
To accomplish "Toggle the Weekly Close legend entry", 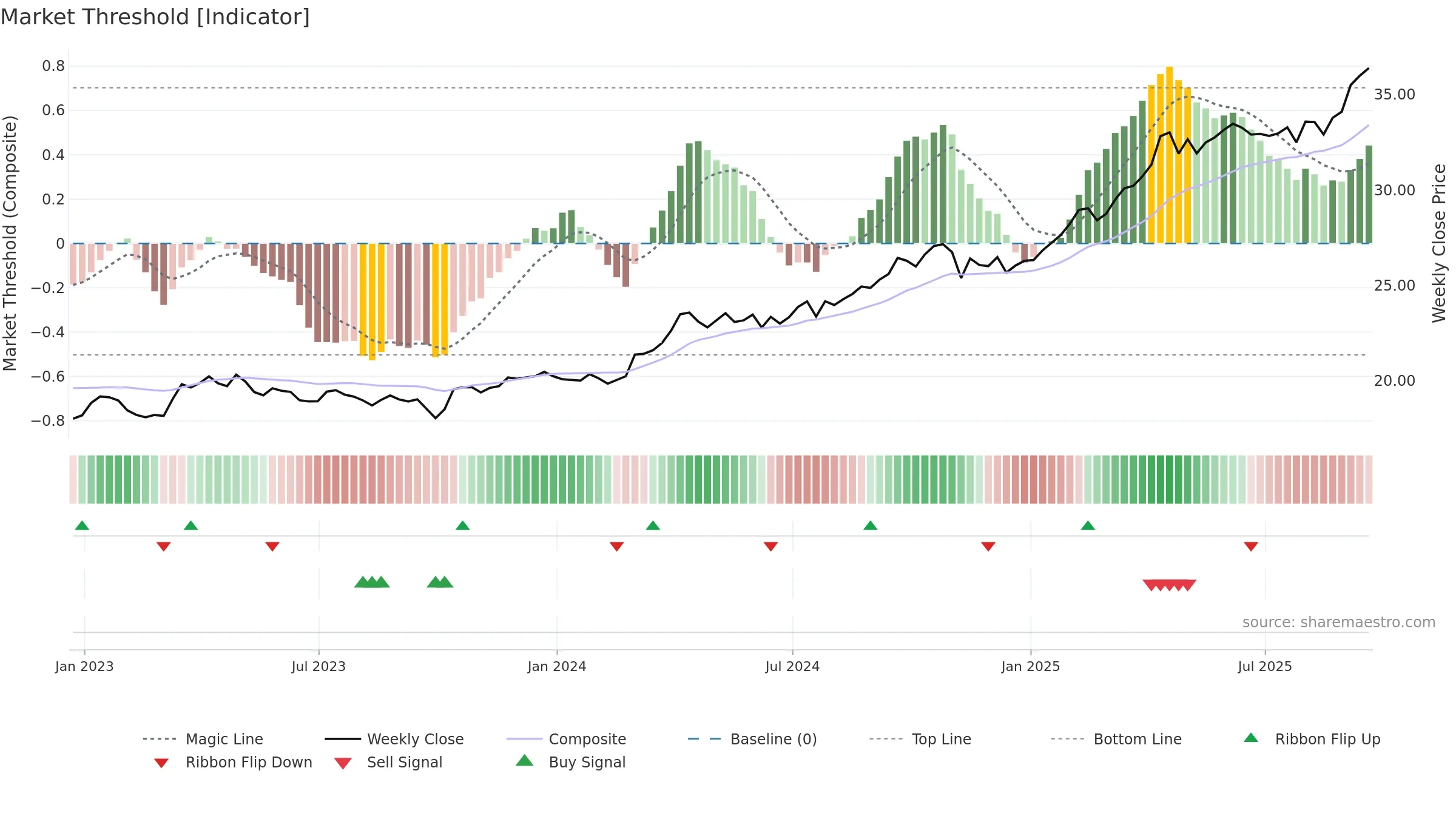I will click(394, 739).
